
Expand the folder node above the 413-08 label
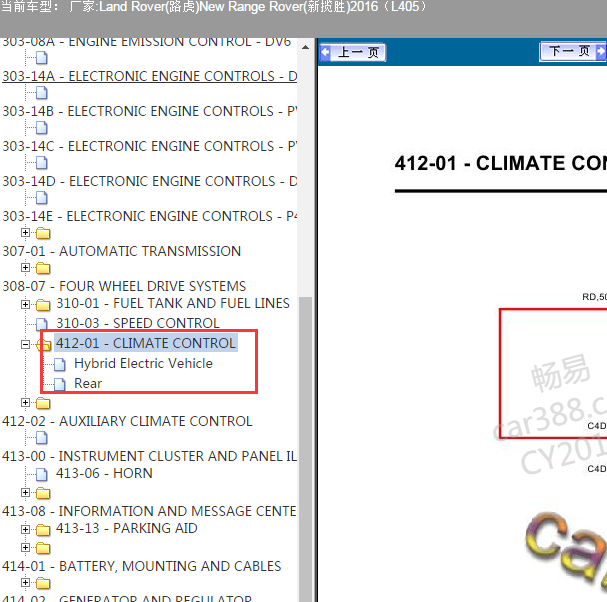click(x=26, y=492)
